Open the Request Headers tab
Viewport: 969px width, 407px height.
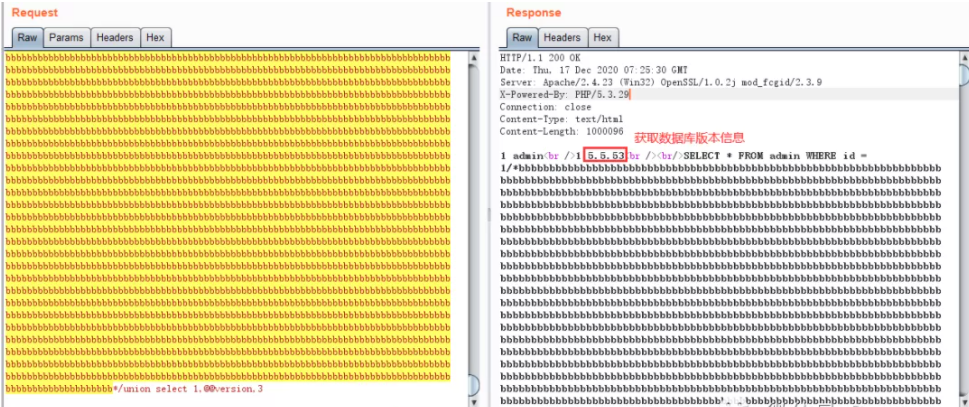point(115,38)
